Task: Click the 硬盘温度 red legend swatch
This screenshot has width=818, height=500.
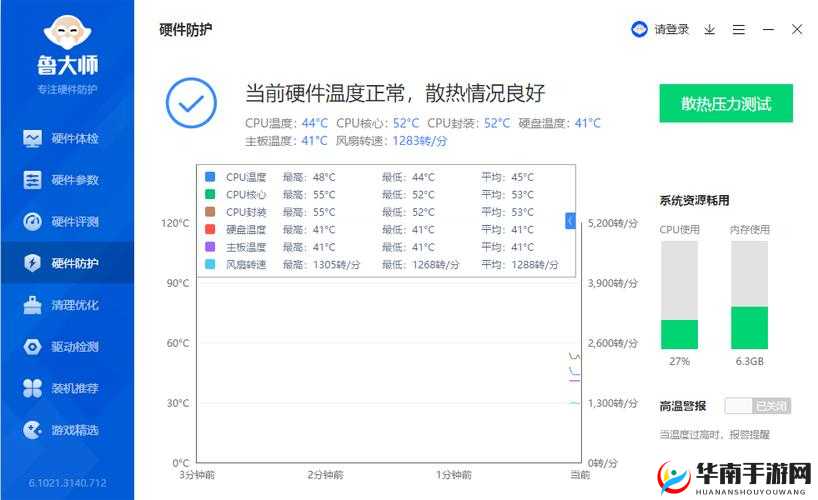Action: pos(210,229)
